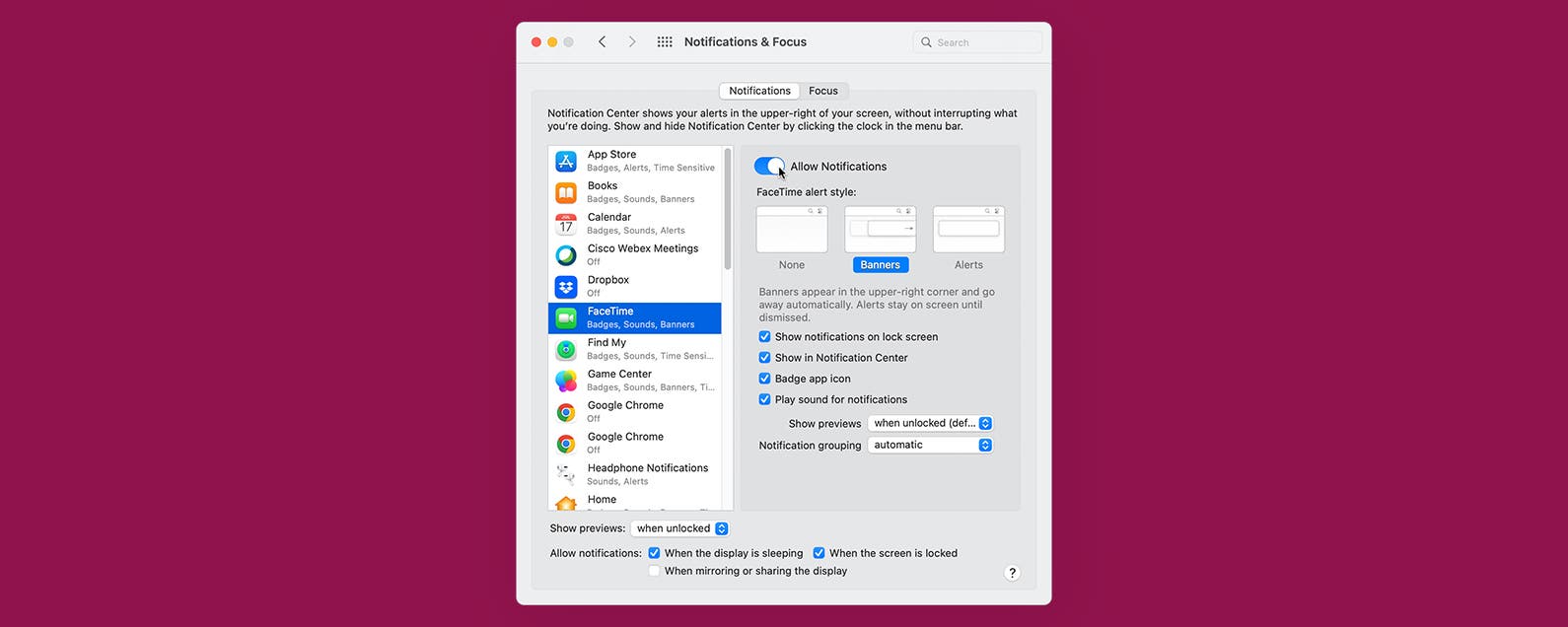Screen dimensions: 1568x627
Task: Select None alert style thumbnail
Action: click(792, 230)
